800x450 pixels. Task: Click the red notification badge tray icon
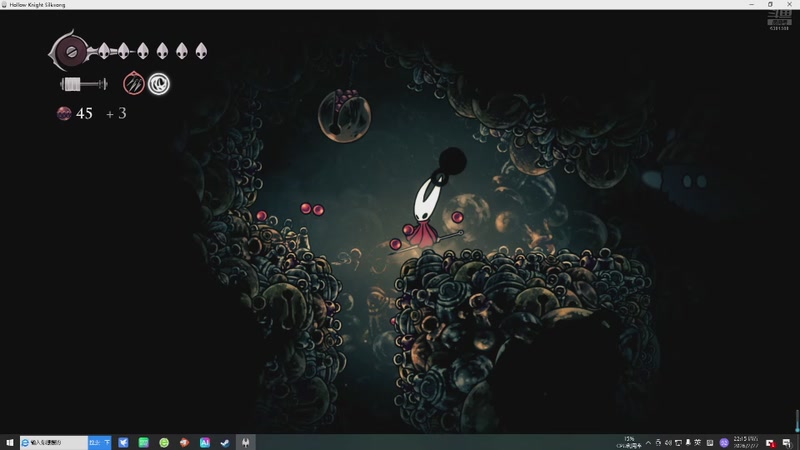point(770,443)
